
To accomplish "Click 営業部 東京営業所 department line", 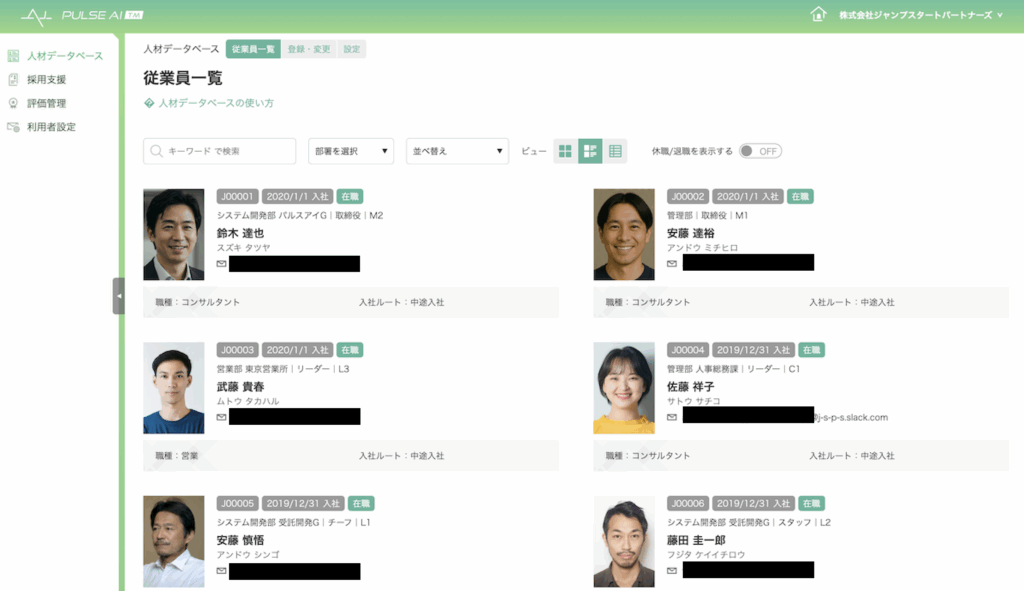I will click(x=283, y=369).
